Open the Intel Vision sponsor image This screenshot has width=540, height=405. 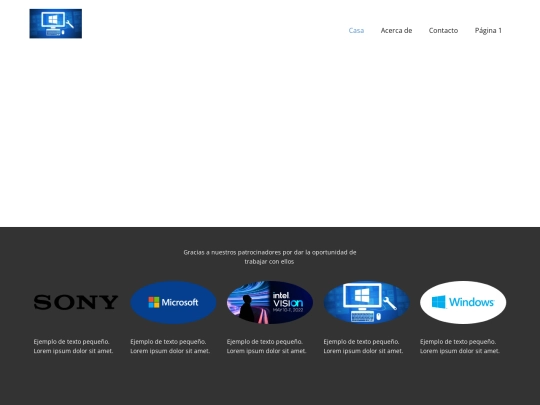click(270, 302)
